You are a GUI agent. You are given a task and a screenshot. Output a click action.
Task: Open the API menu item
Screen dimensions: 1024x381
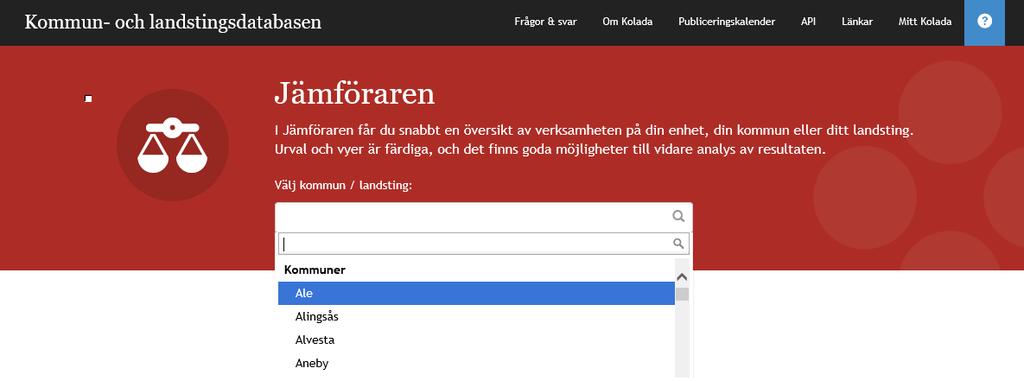tap(808, 22)
